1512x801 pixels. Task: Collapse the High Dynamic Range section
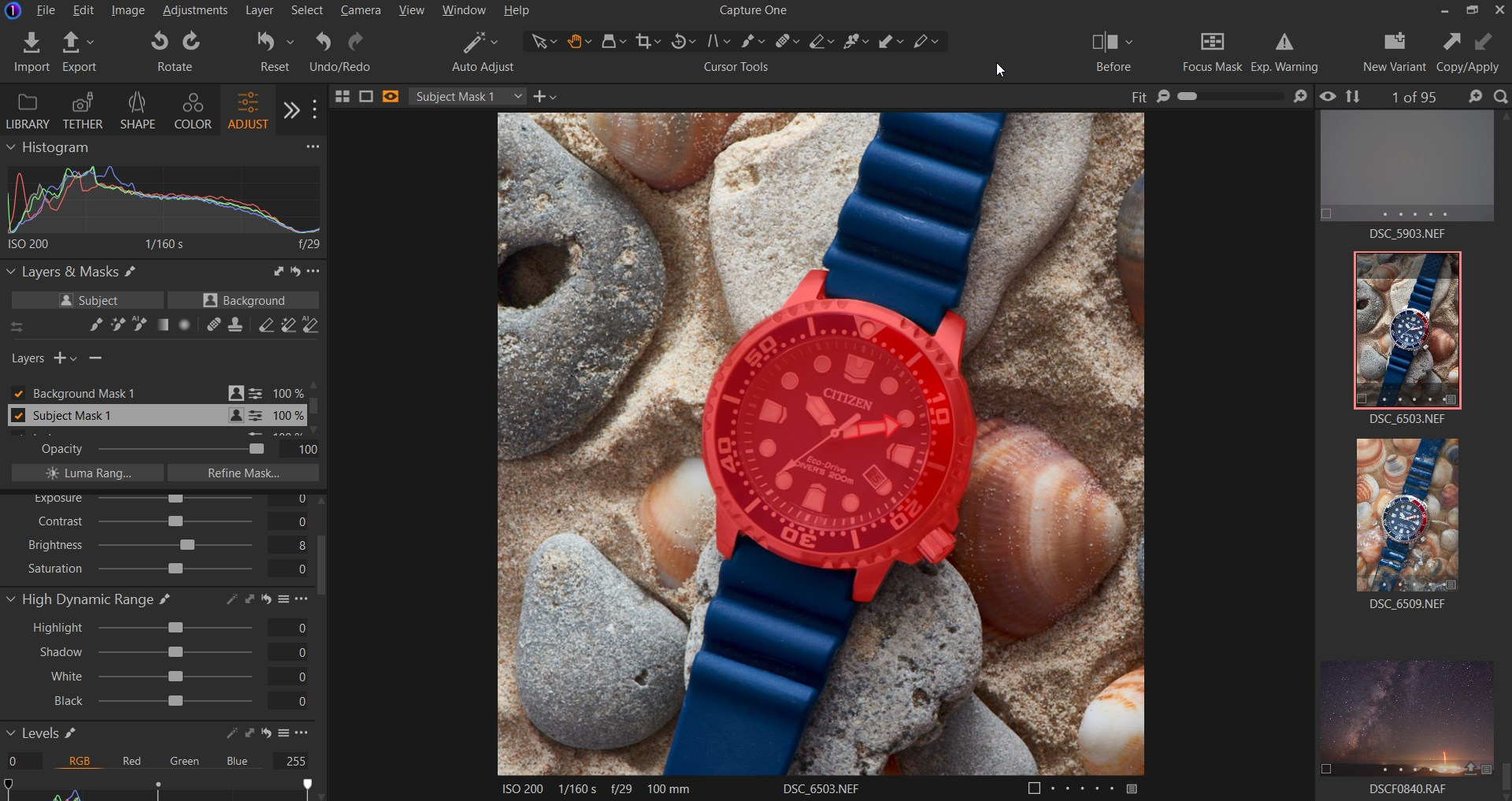pyautogui.click(x=11, y=599)
